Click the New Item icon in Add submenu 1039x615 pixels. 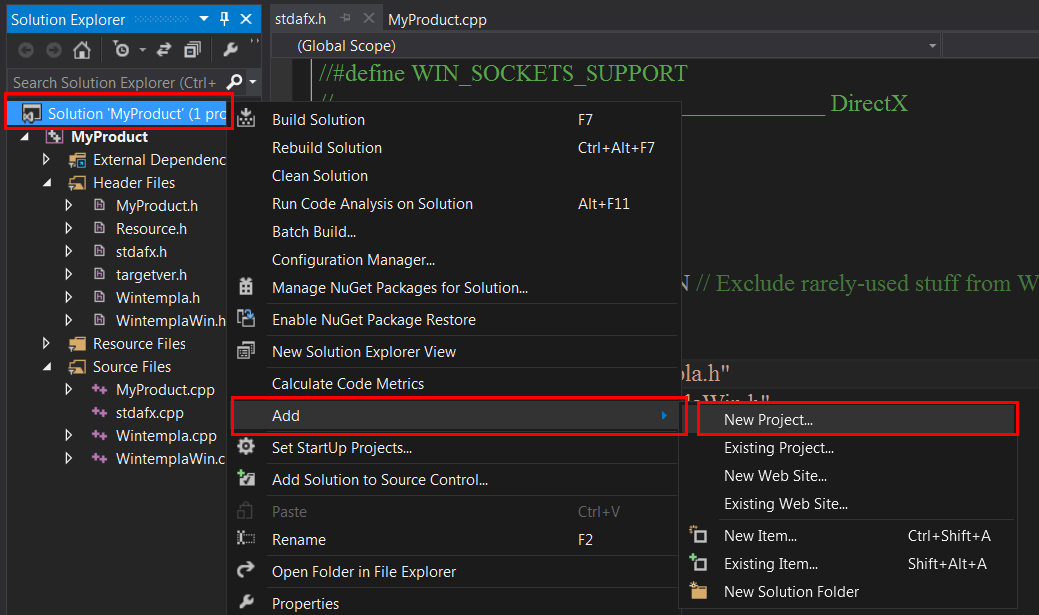click(x=698, y=534)
